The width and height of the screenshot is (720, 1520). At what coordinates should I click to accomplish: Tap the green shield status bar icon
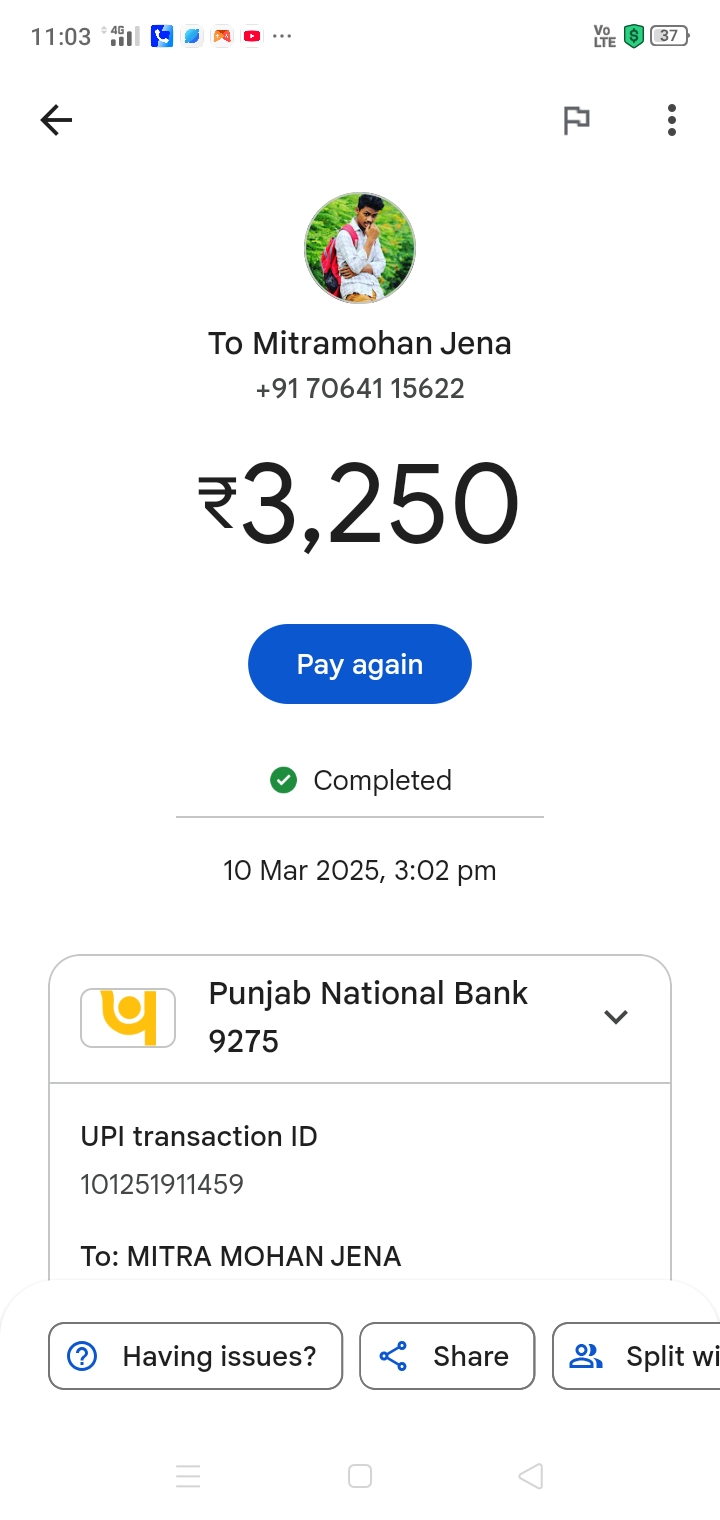pos(632,37)
